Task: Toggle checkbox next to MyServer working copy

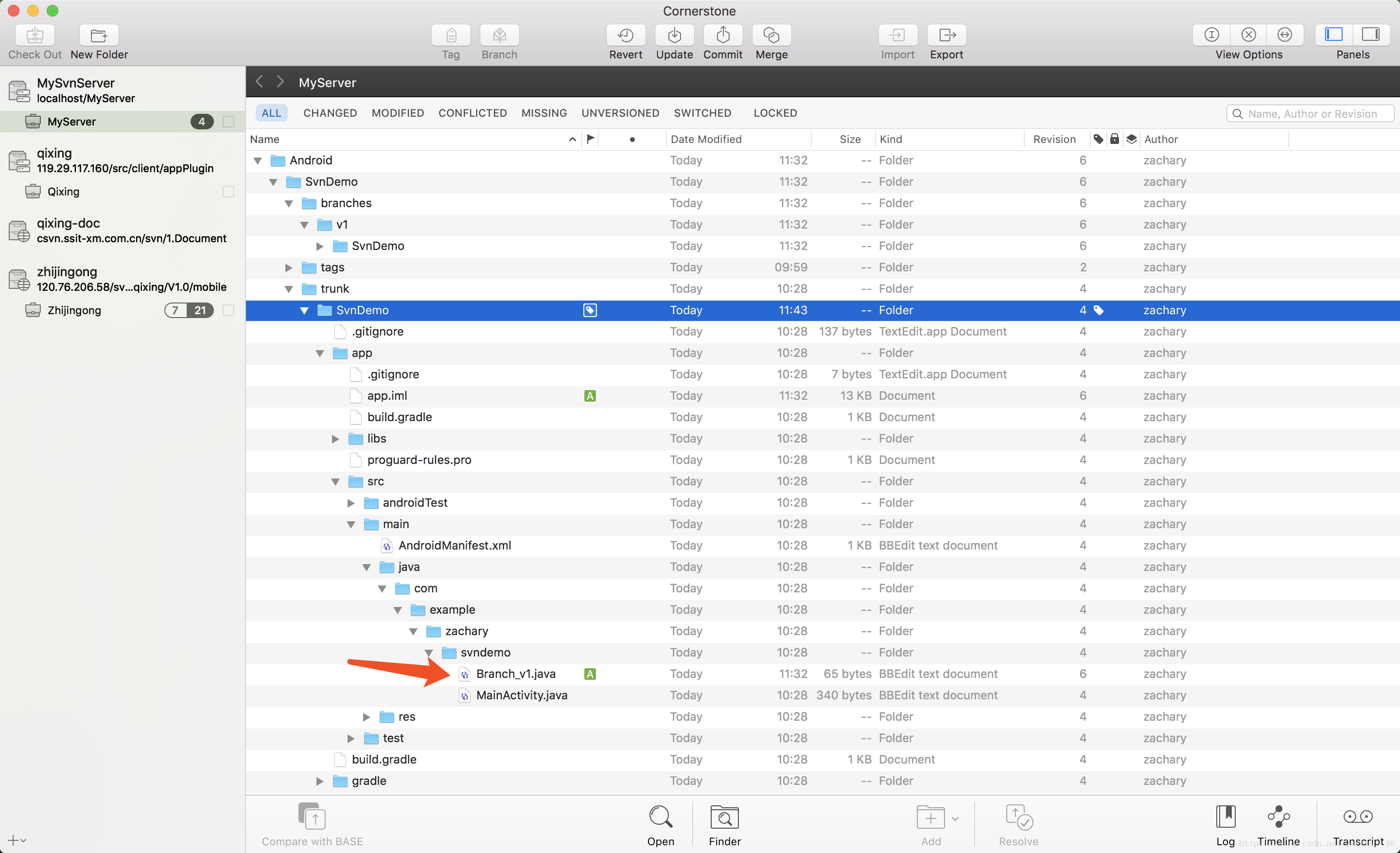Action: [228, 122]
